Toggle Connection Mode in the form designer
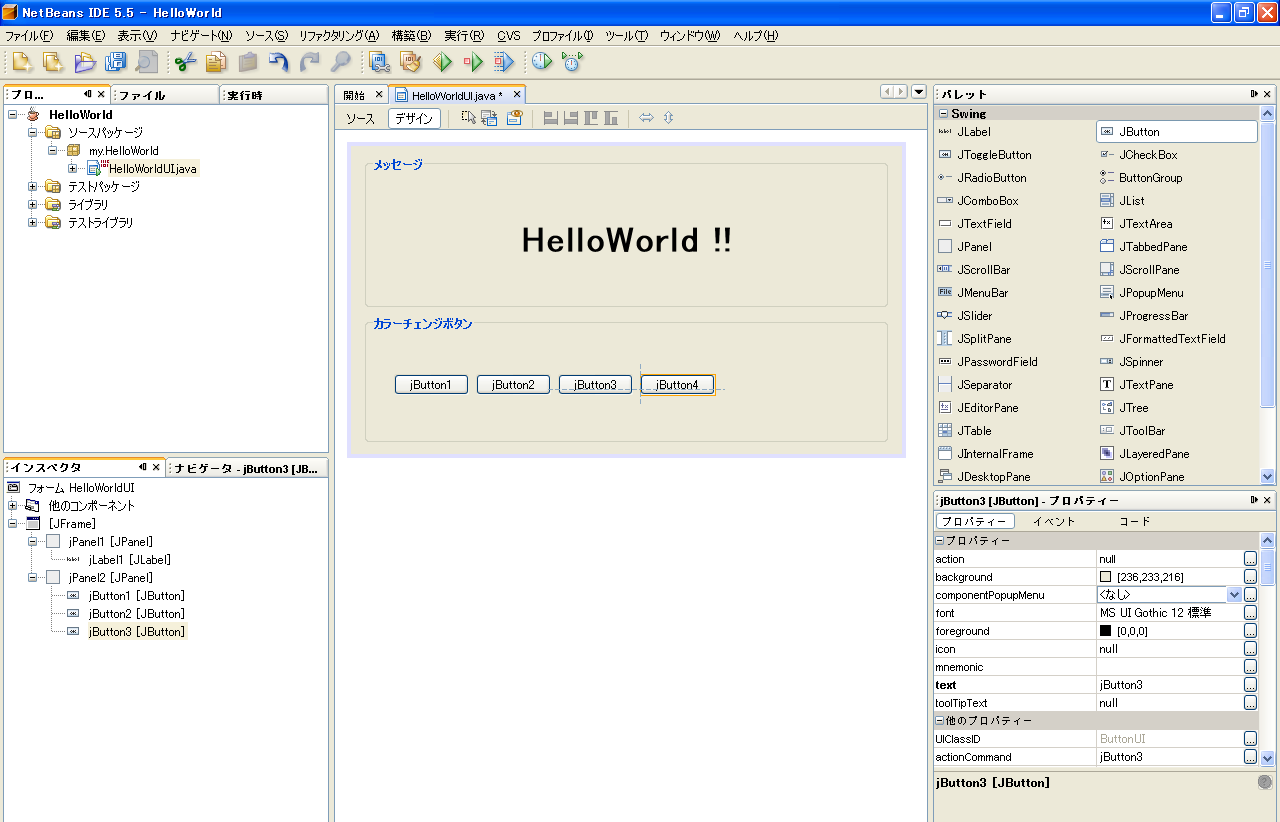The width and height of the screenshot is (1280, 822). click(489, 118)
